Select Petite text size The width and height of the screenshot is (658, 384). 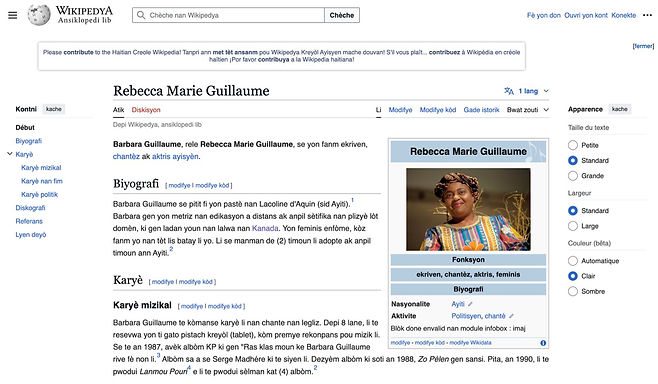(x=573, y=145)
